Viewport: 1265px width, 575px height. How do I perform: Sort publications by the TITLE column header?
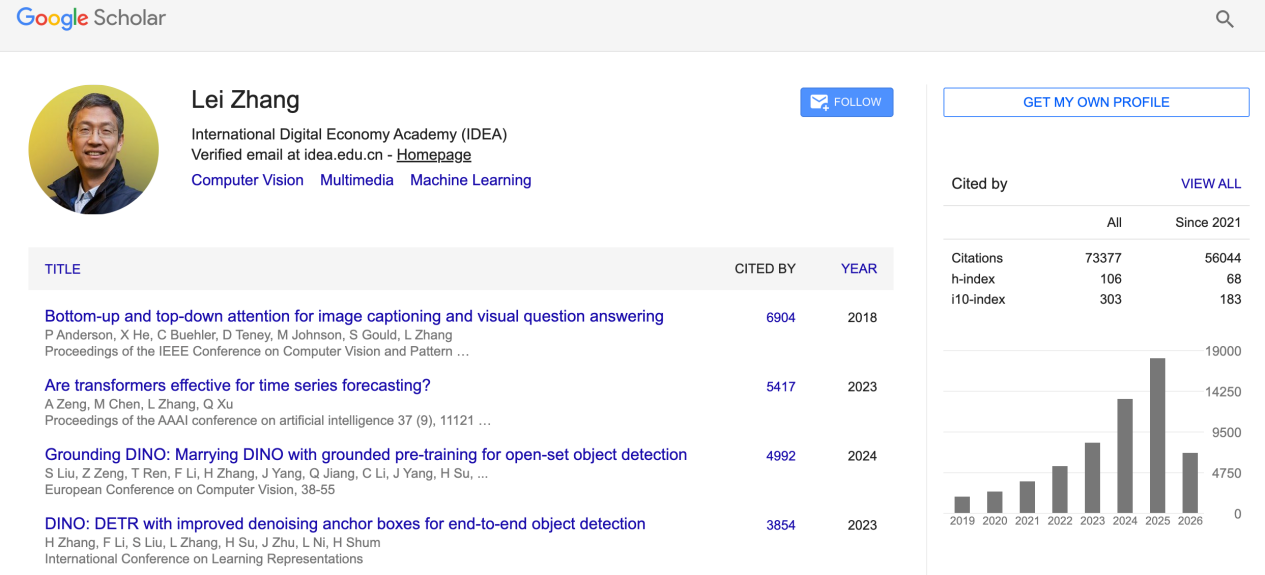click(x=63, y=269)
